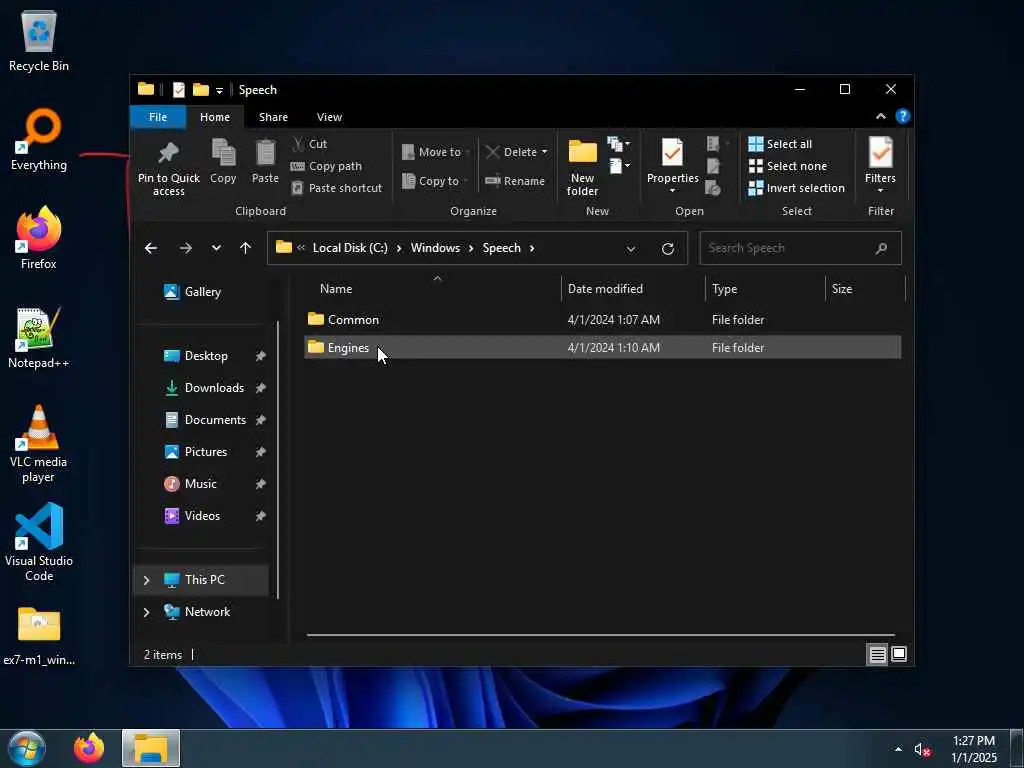The width and height of the screenshot is (1024, 768).
Task: Go up one folder level arrow
Action: (x=246, y=248)
